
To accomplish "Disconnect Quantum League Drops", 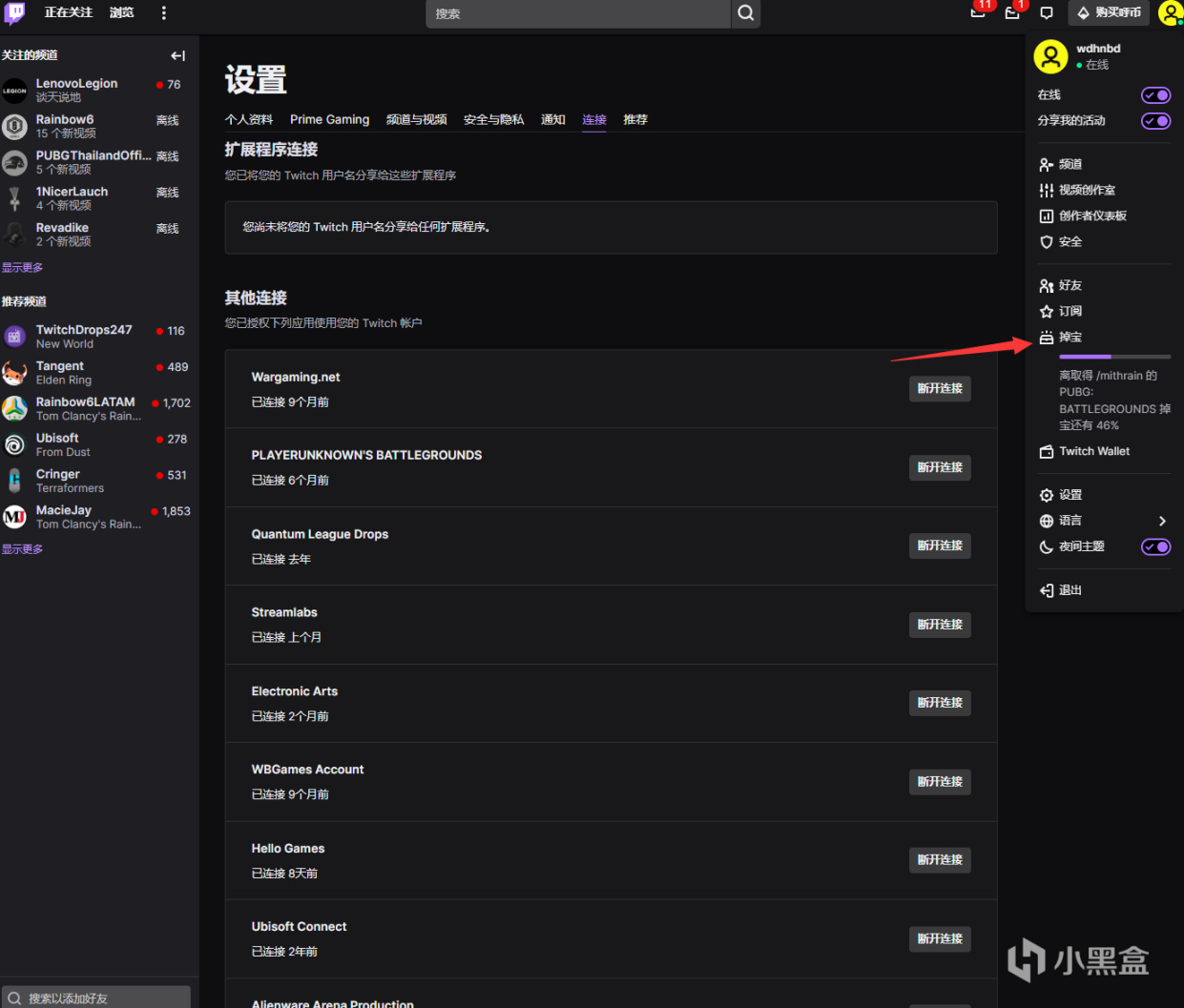I will point(940,545).
